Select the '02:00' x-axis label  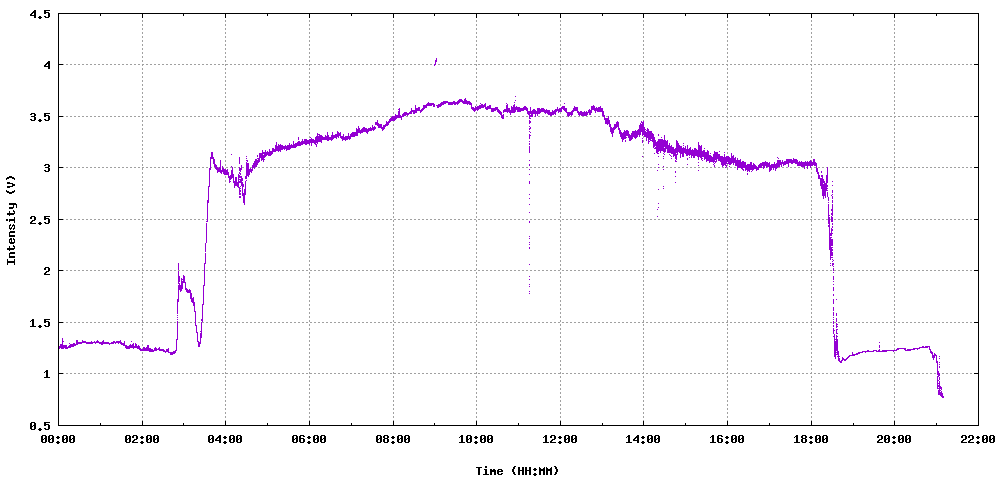[x=142, y=439]
